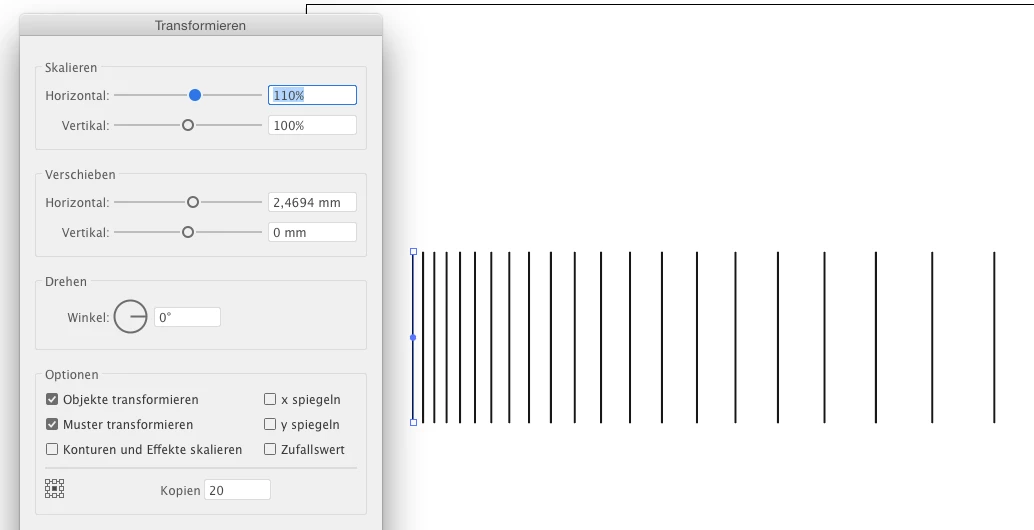The width and height of the screenshot is (1034, 530).
Task: Click the Transformieren dialog title bar
Action: 200,25
